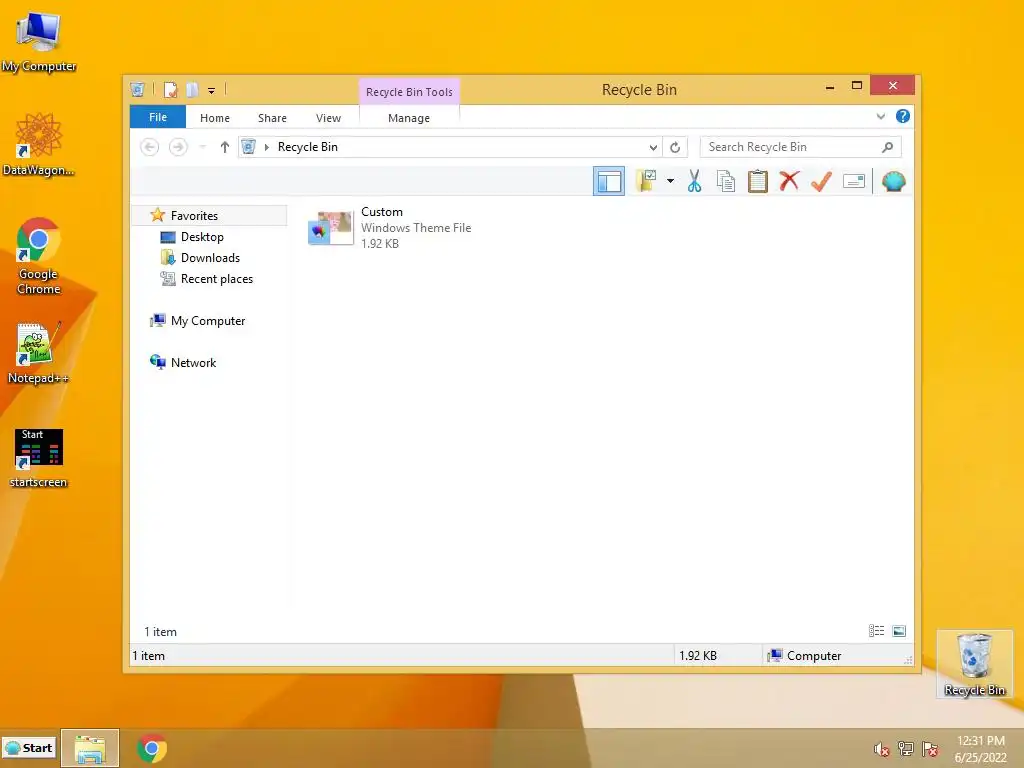
Task: Click the muted volume tray icon
Action: click(881, 749)
